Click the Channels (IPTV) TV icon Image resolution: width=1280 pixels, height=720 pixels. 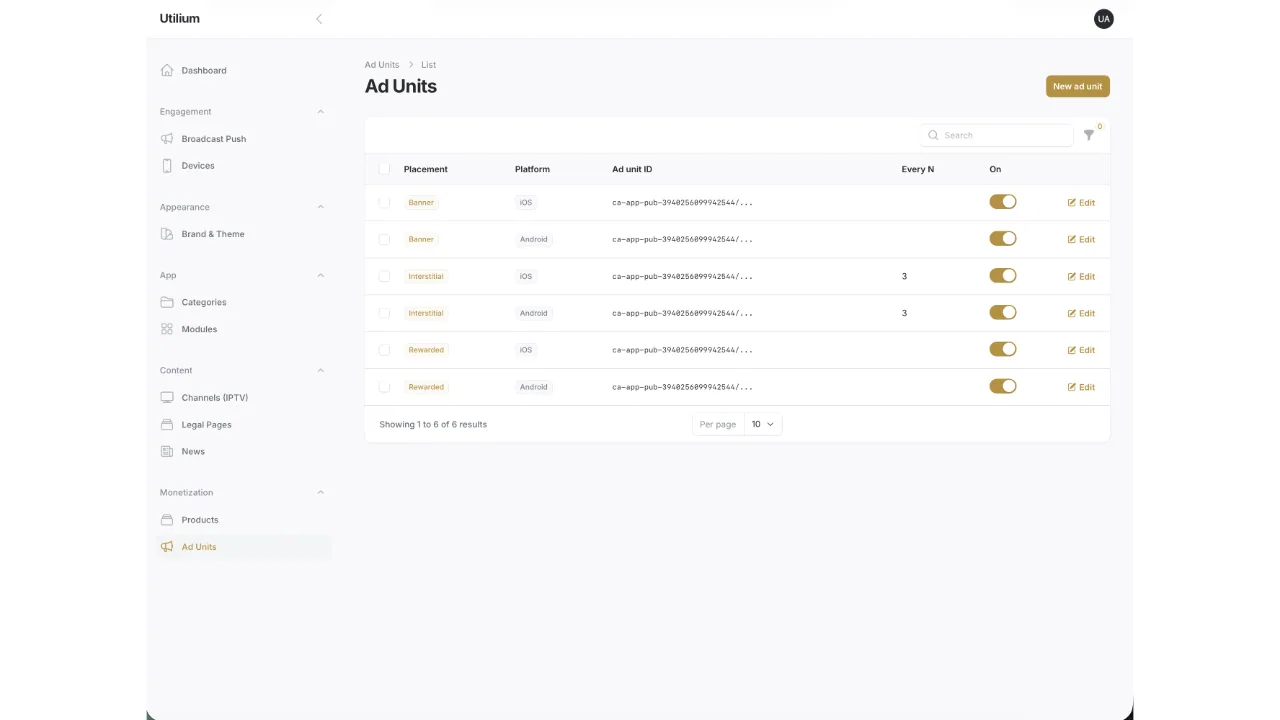coord(167,398)
